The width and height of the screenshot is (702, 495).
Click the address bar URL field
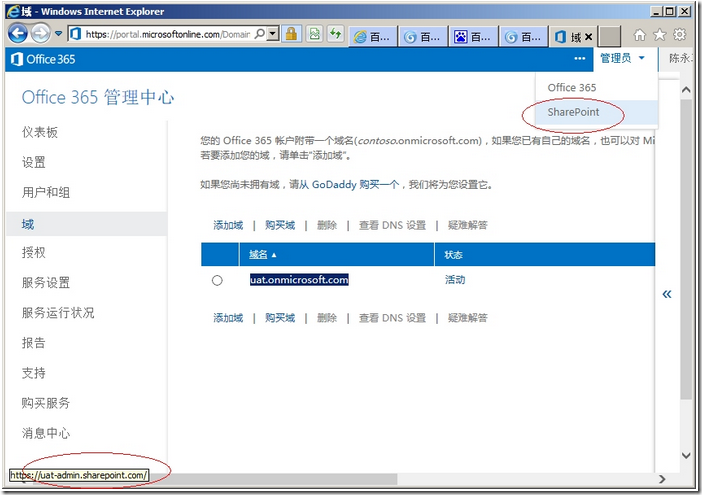(x=167, y=34)
